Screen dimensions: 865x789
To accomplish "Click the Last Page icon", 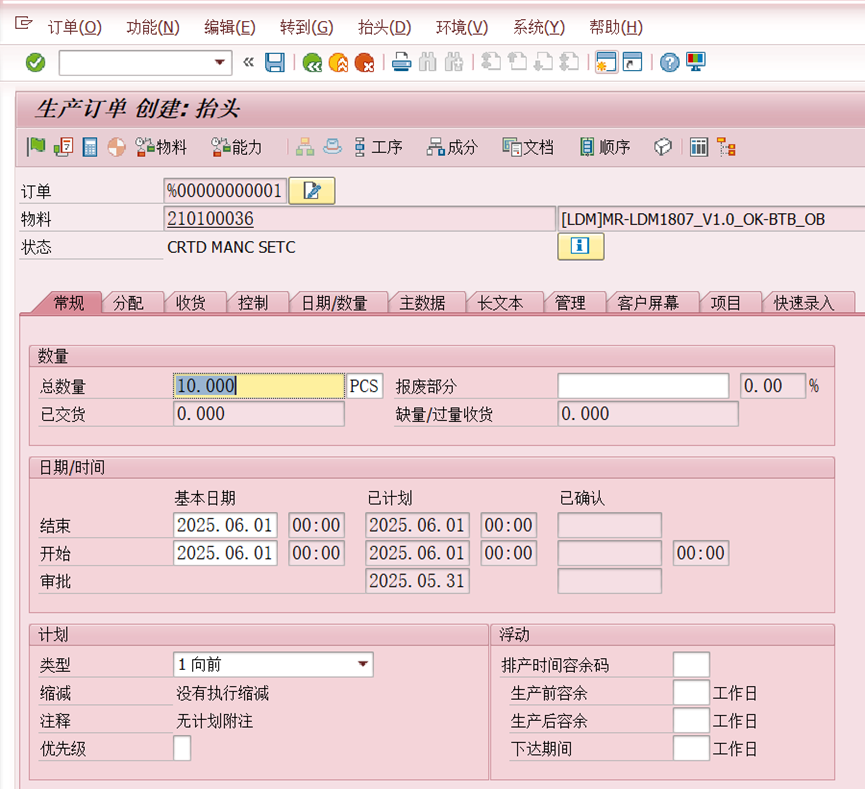I will pos(569,61).
